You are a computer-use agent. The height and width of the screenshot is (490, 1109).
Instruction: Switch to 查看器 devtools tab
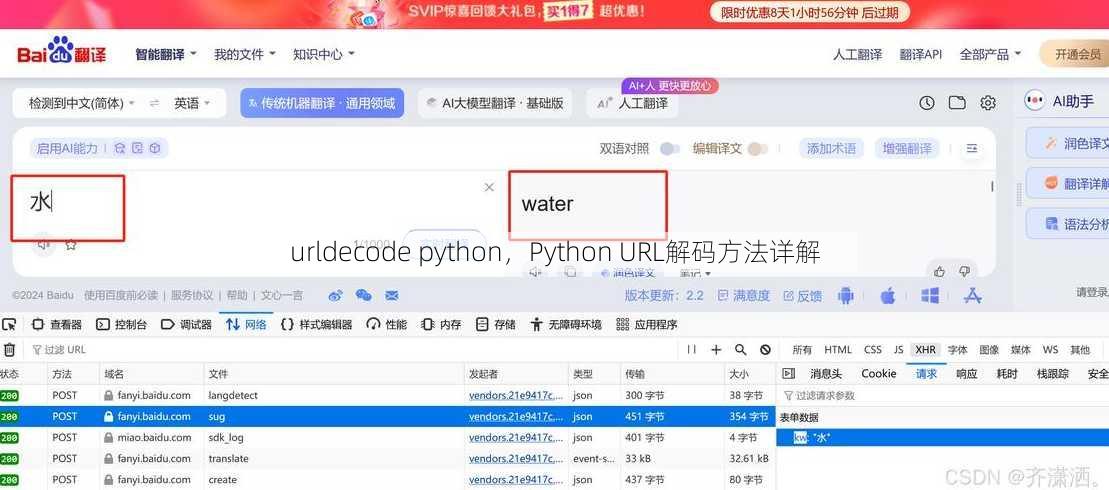click(x=57, y=325)
